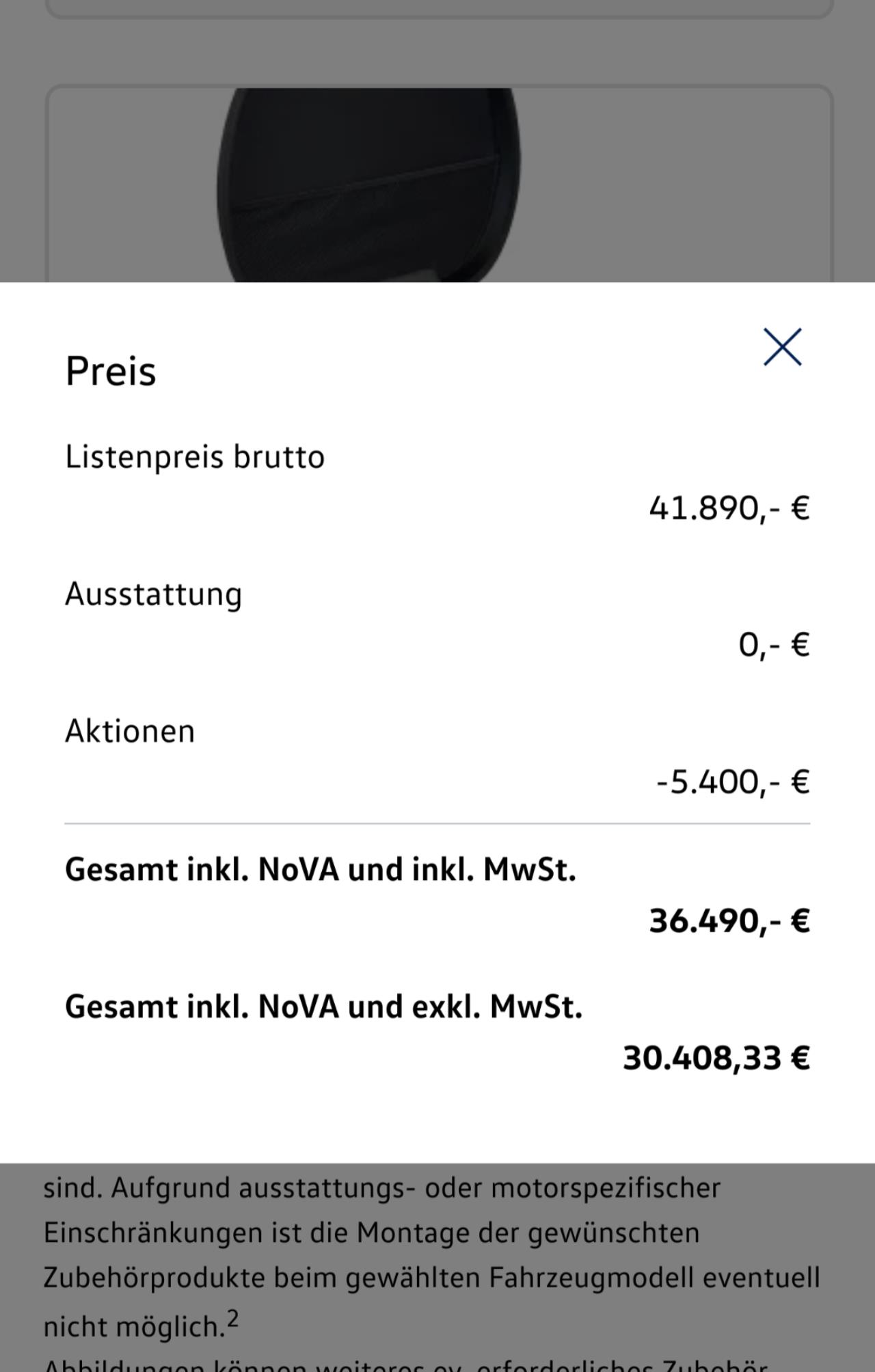
Task: Select the Aktionen row label
Action: [130, 731]
